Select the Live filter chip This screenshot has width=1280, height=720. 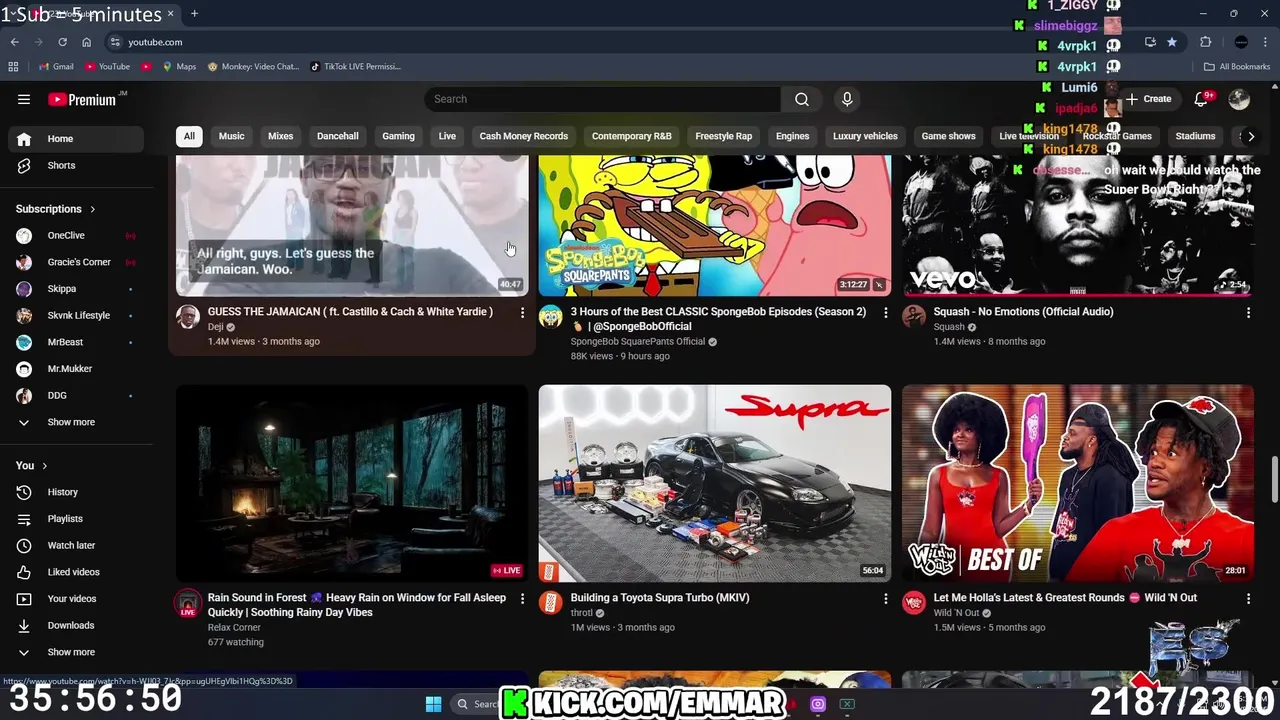[x=447, y=136]
